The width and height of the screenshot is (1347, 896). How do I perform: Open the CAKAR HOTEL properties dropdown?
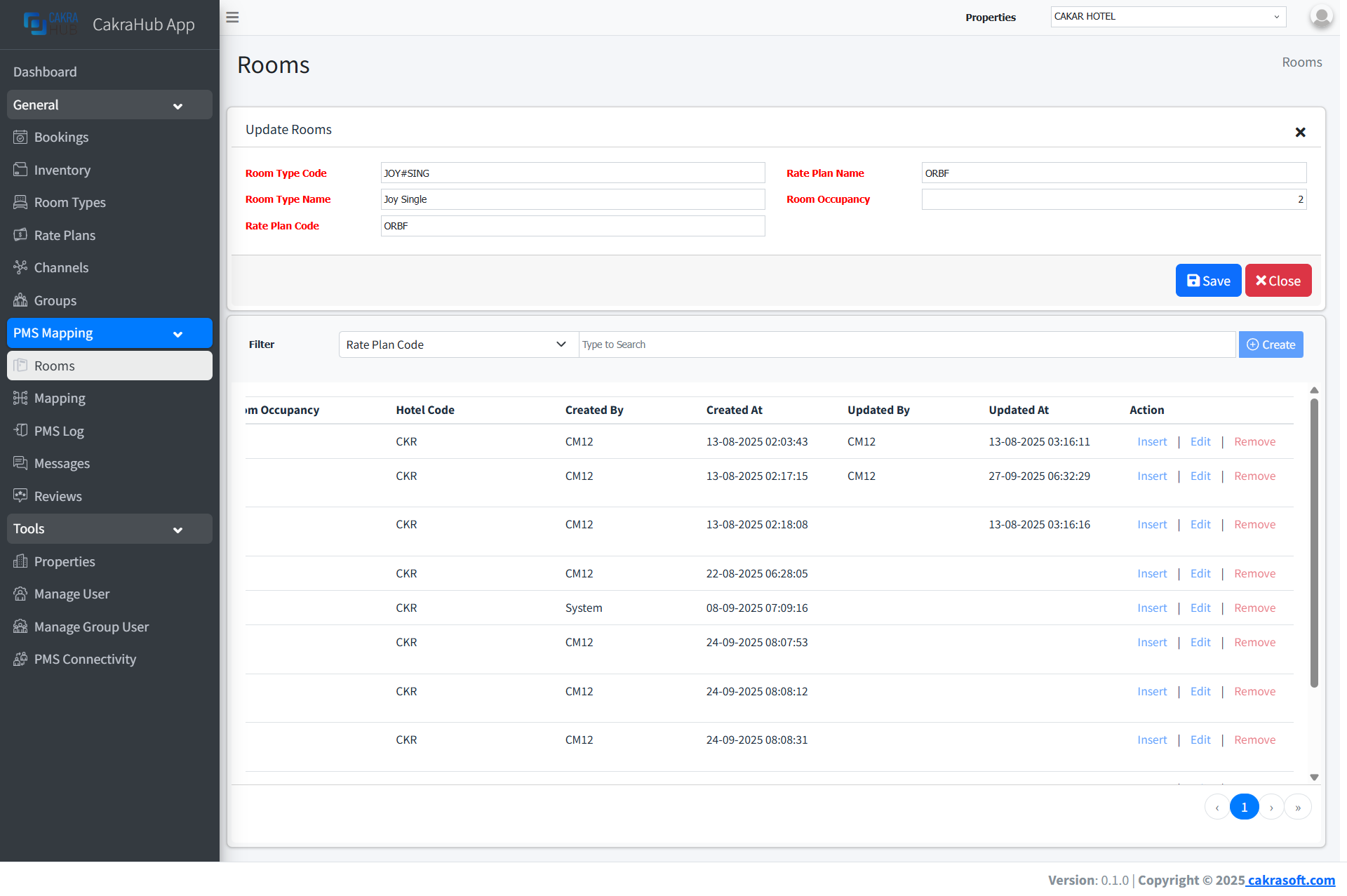point(1167,17)
